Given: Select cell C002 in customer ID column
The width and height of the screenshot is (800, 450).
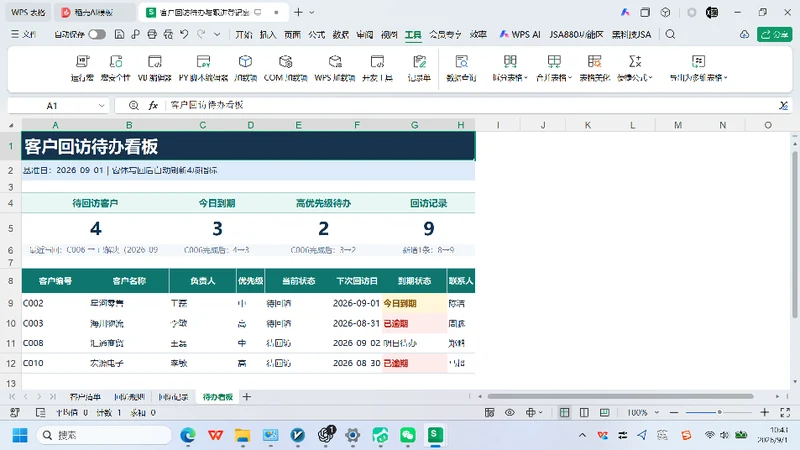Looking at the screenshot, I should coord(55,303).
